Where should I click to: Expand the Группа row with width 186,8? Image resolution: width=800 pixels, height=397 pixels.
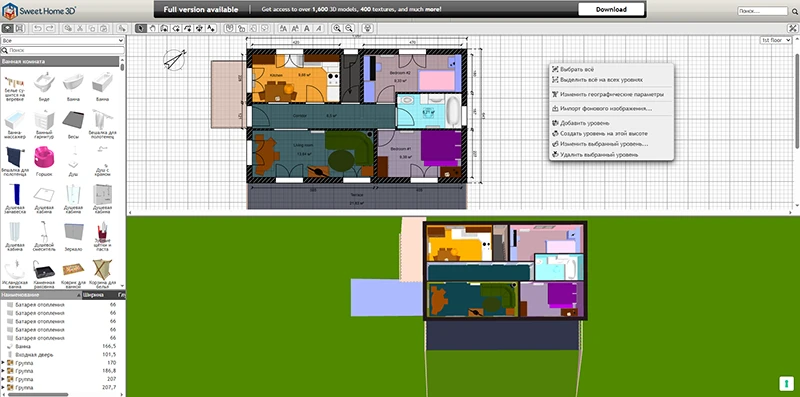click(x=4, y=371)
